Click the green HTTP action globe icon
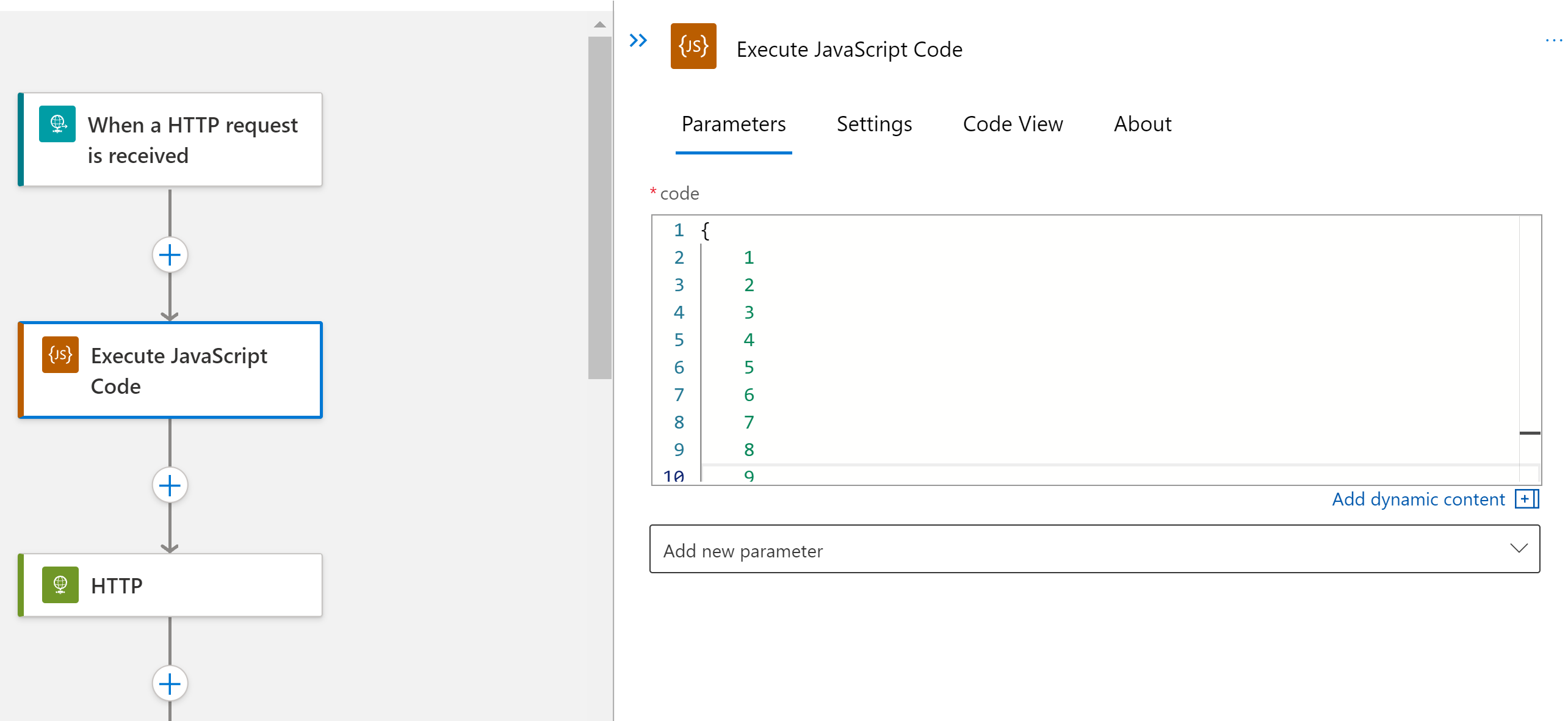The width and height of the screenshot is (1568, 721). click(x=60, y=584)
